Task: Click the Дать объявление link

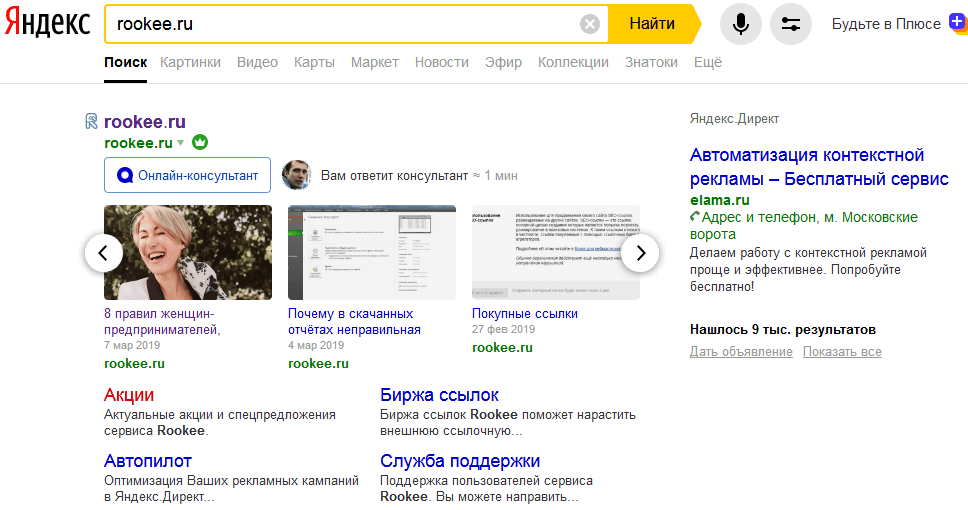Action: pyautogui.click(x=741, y=352)
